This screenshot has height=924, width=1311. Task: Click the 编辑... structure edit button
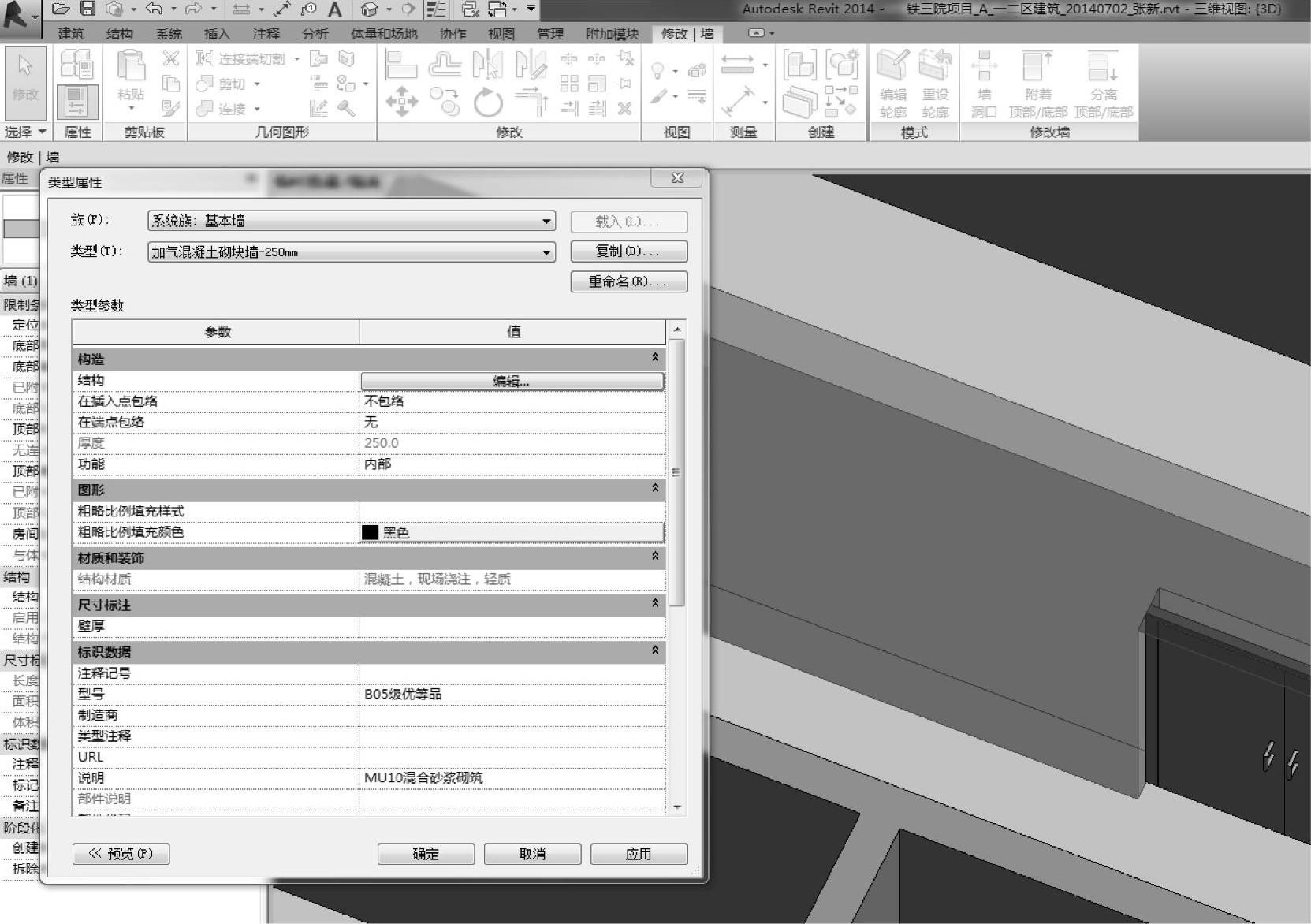(x=512, y=382)
